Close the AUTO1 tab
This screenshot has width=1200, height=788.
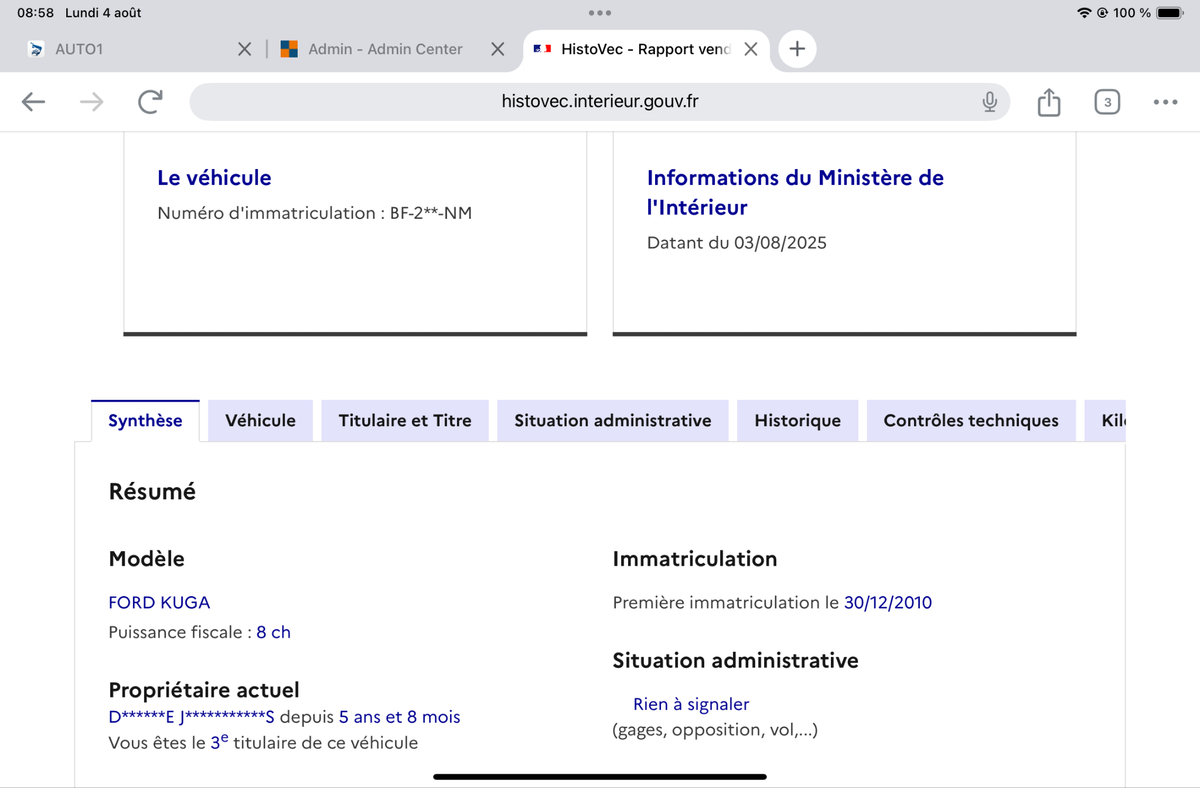(x=244, y=49)
